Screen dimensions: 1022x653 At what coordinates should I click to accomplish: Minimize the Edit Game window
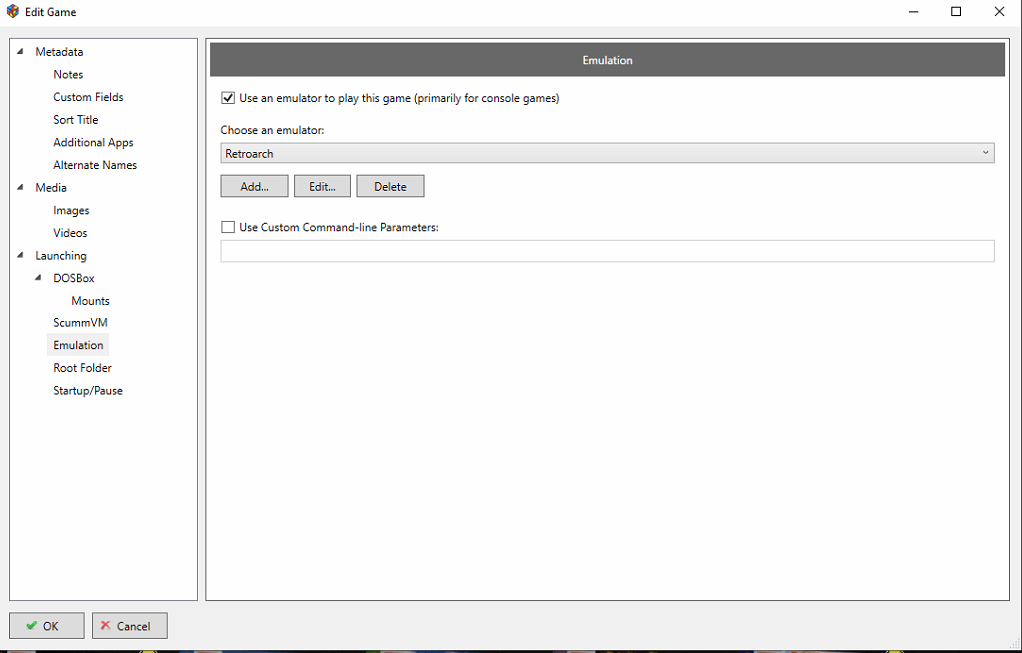click(x=914, y=12)
